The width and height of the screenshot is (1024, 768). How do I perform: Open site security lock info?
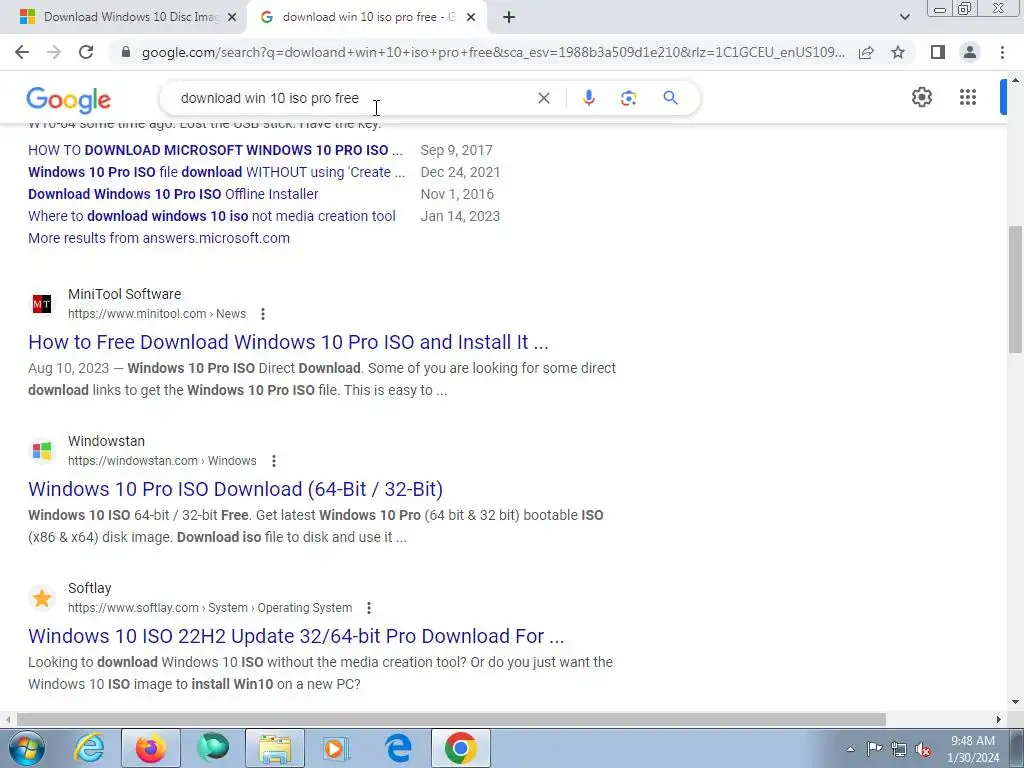(x=126, y=52)
